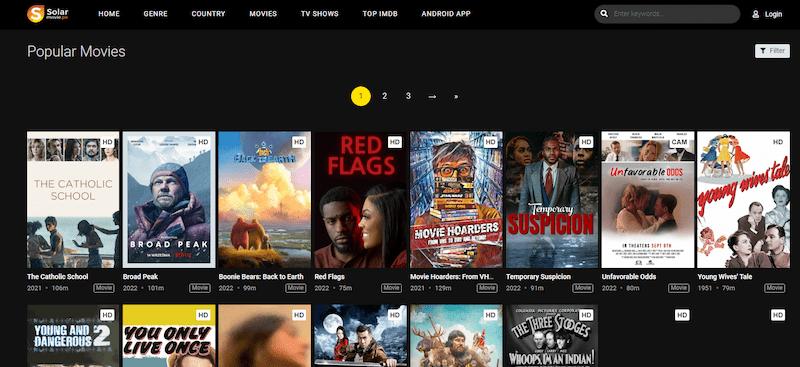The image size is (800, 367).
Task: Click the Boonie Bears: Back to Earth title
Action: [x=261, y=277]
